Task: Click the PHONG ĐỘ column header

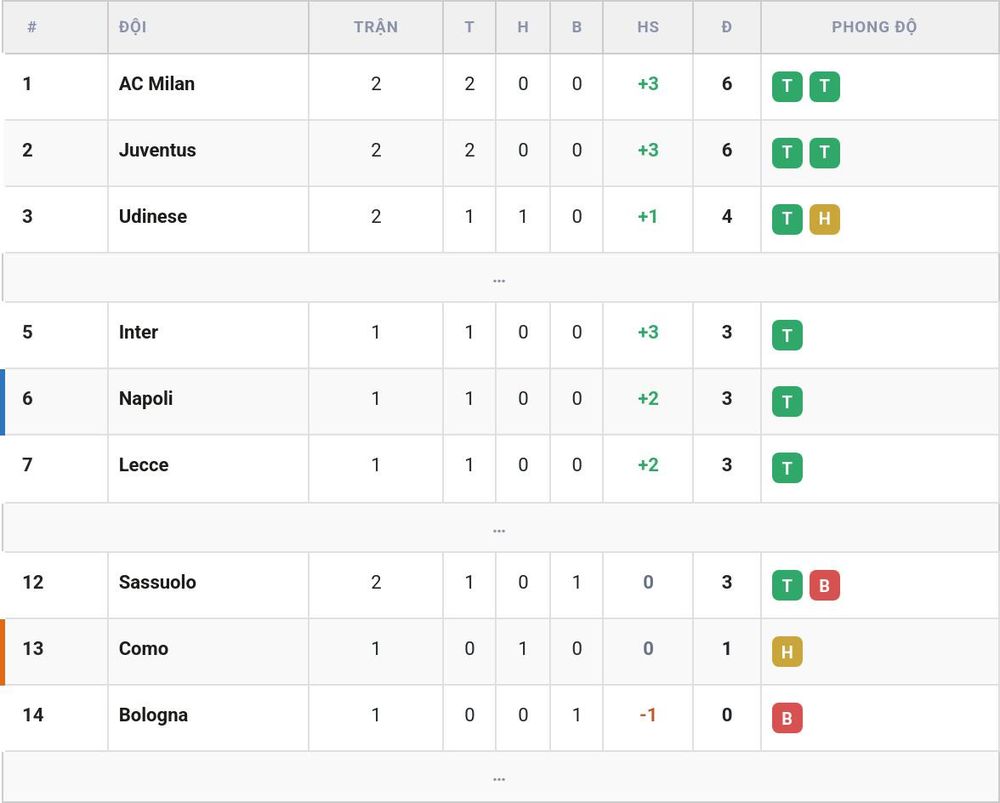Action: (874, 27)
